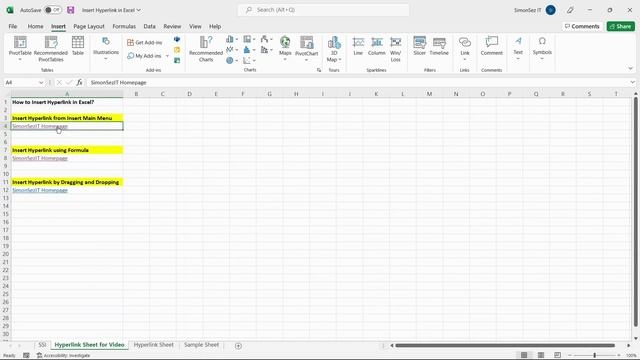Insert a line or area chart
This screenshot has width=640, height=360.
coord(231,50)
